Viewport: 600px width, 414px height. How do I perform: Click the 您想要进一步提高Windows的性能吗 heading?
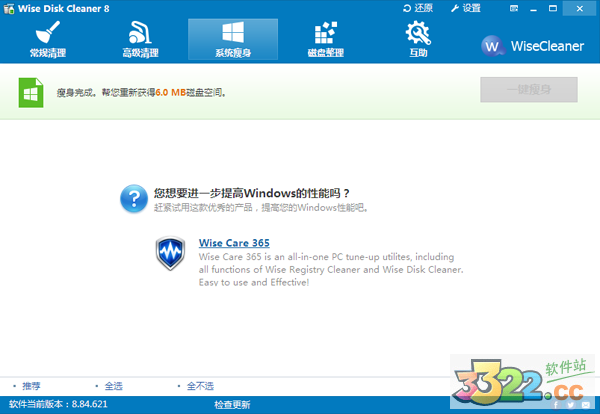pyautogui.click(x=251, y=193)
